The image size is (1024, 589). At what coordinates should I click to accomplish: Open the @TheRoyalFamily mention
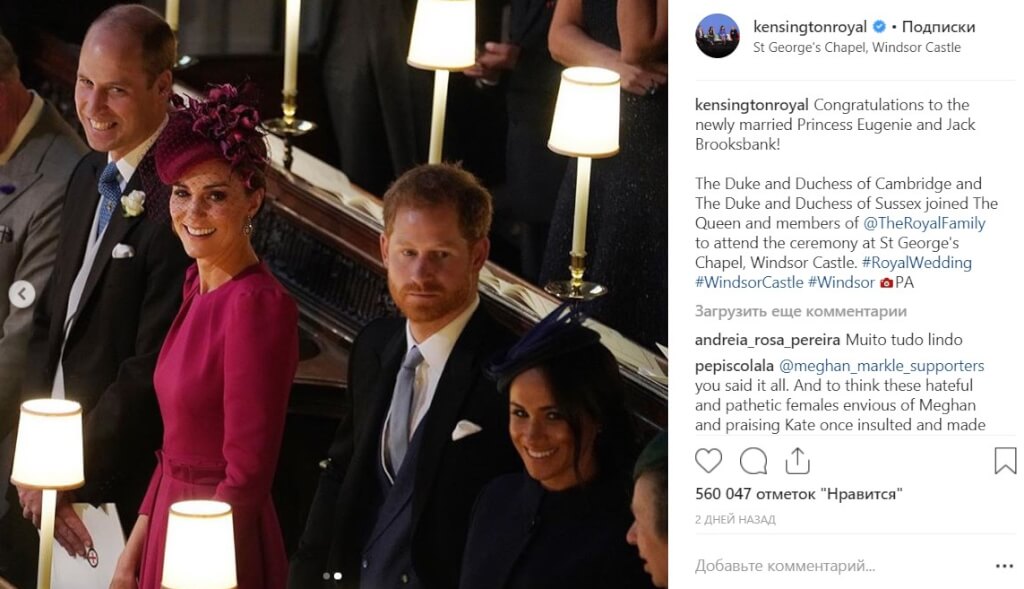924,223
